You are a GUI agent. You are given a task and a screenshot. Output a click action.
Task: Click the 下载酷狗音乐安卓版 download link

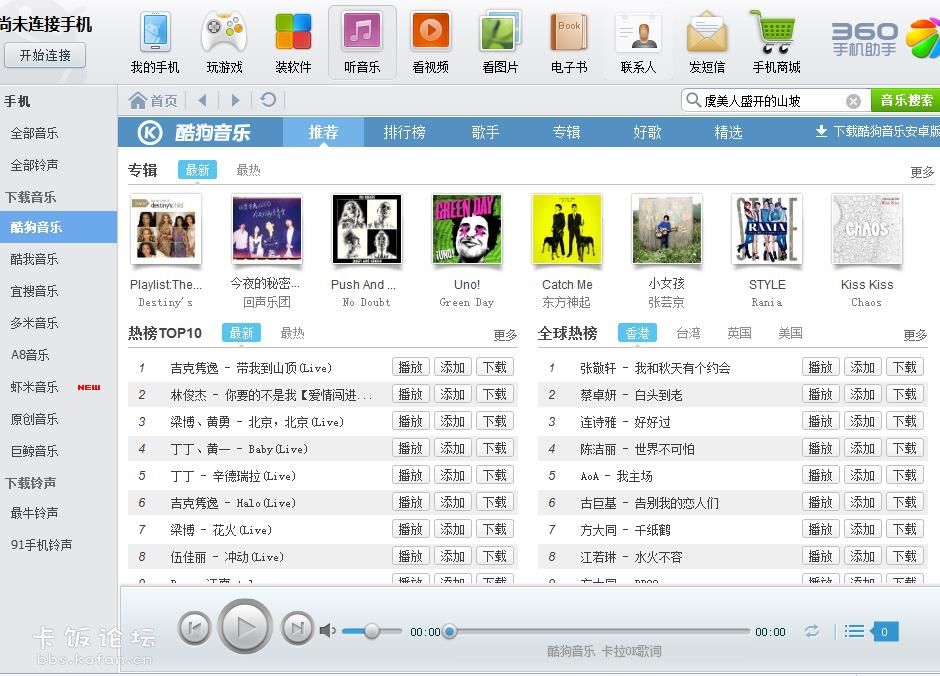pos(878,131)
